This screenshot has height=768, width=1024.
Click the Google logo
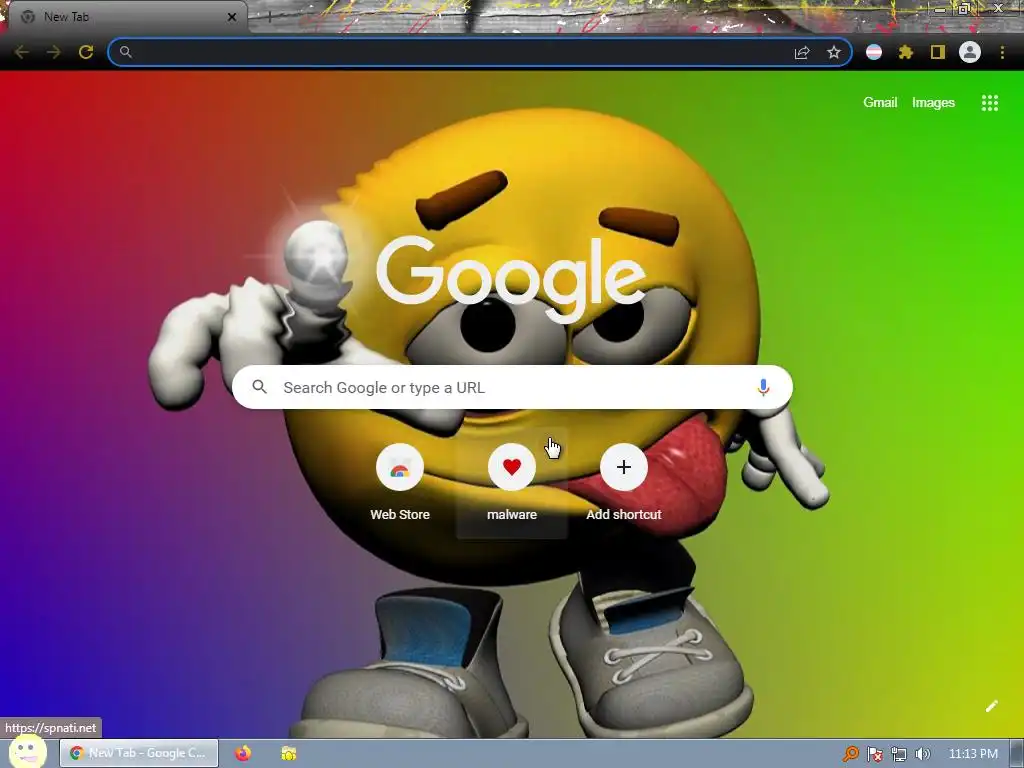click(511, 278)
